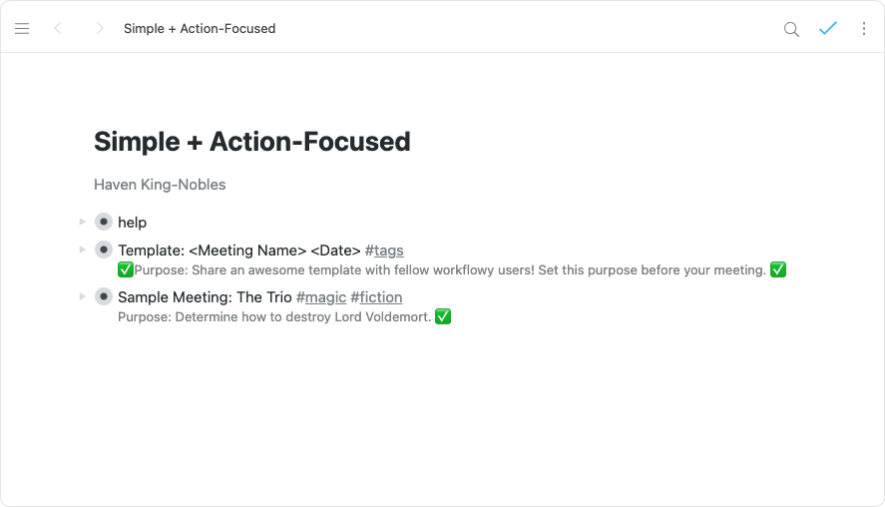Expand the Template item arrow
Viewport: 885px width, 507px height.
82,250
